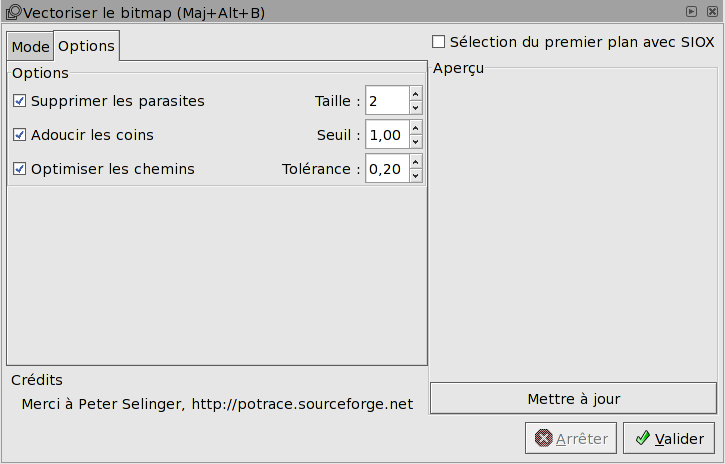Viewport: 725px width, 464px height.
Task: Click the Tolérance number field
Action: [x=386, y=169]
